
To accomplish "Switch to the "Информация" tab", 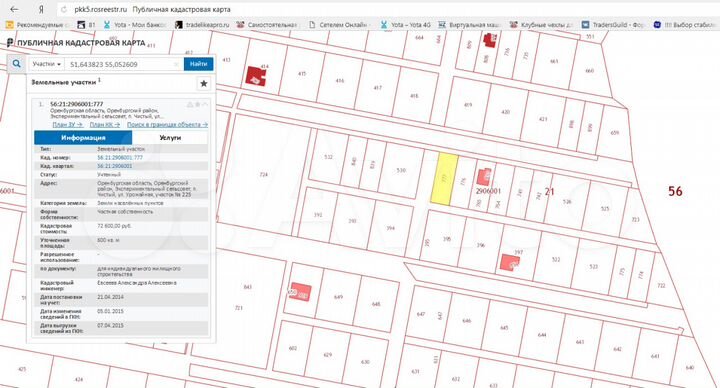I will tap(83, 138).
